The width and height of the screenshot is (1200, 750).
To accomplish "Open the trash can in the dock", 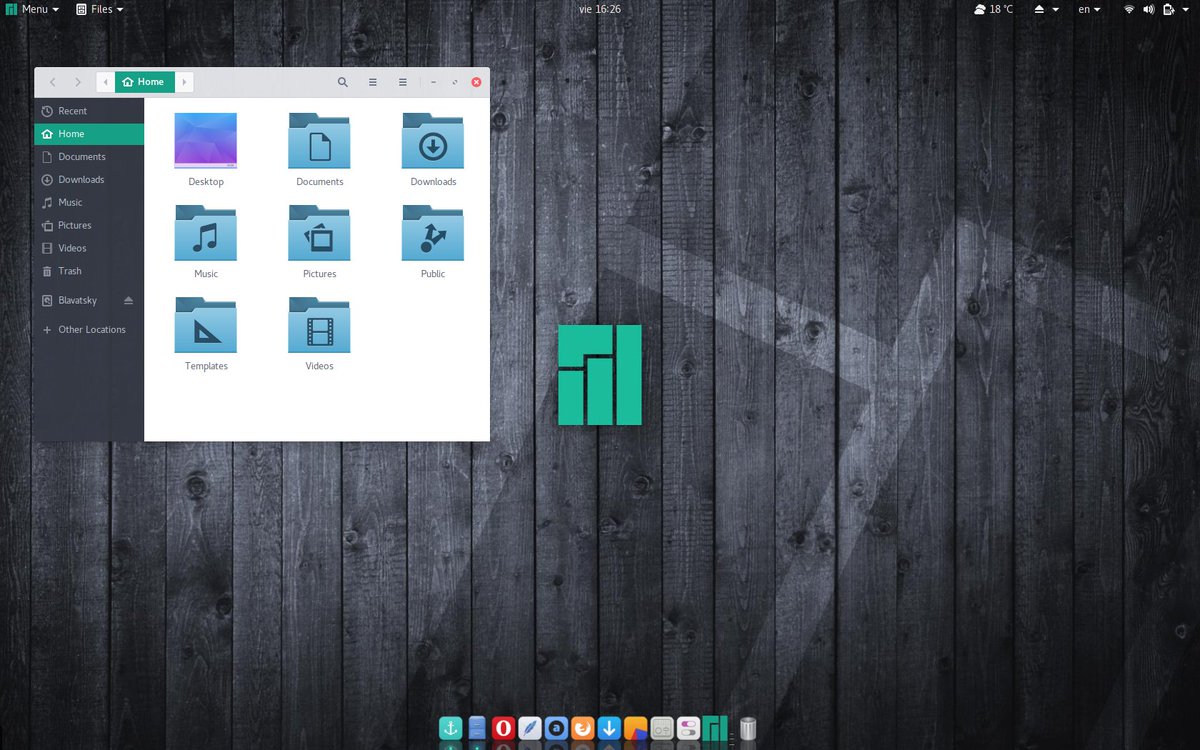I will 747,728.
